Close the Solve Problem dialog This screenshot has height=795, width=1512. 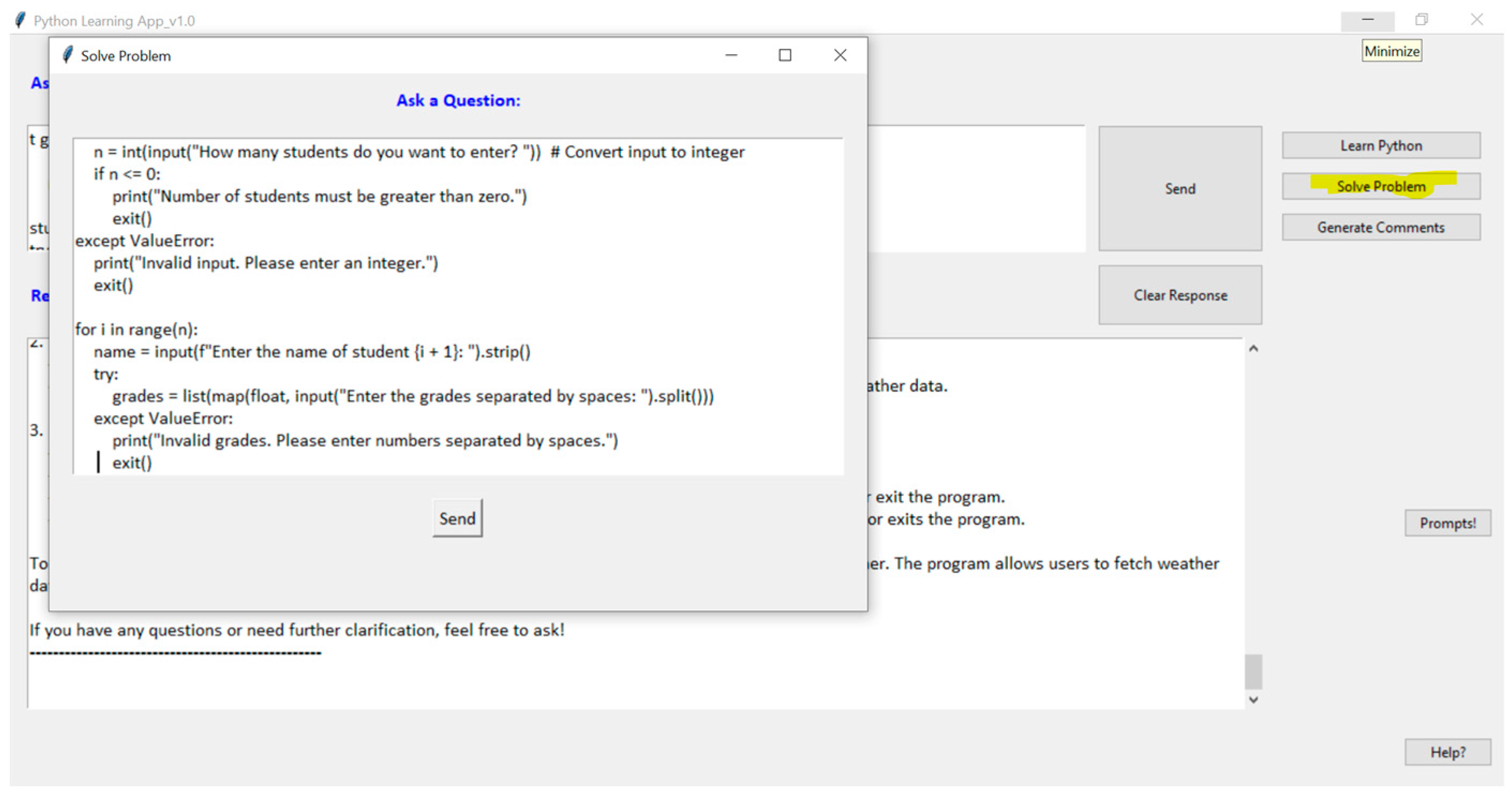point(840,55)
